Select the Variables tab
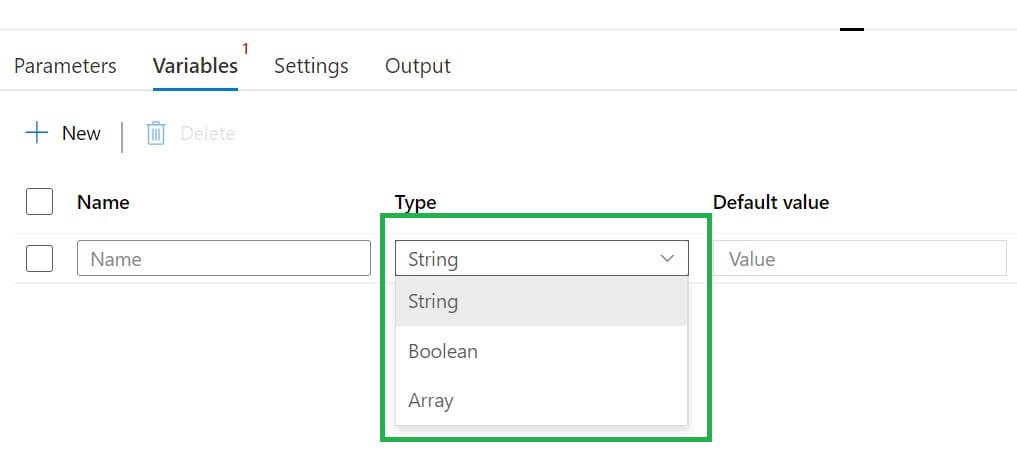Screen dimensions: 1017x456 pos(195,66)
